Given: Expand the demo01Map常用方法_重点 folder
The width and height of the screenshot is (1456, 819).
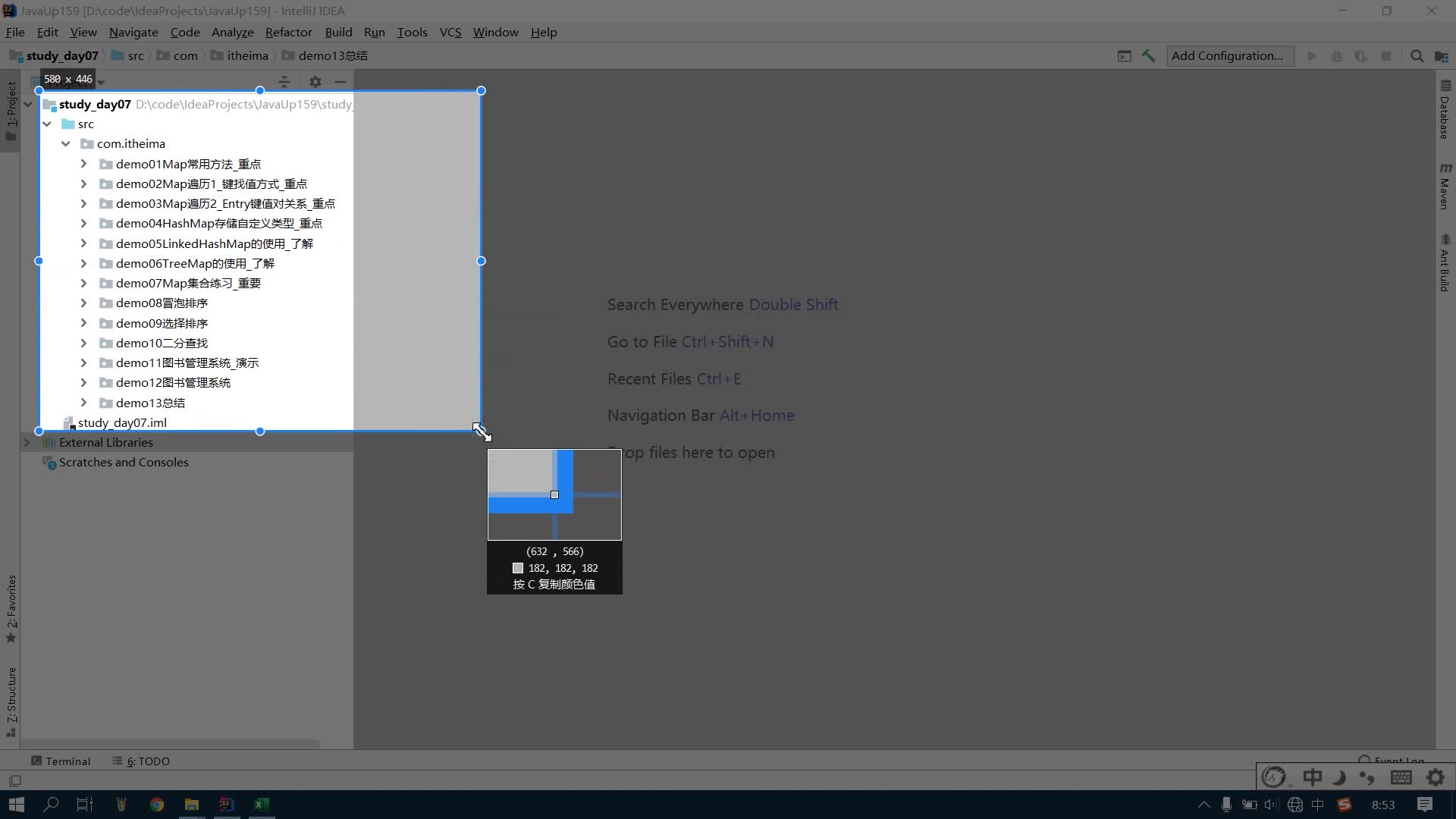Looking at the screenshot, I should point(83,164).
